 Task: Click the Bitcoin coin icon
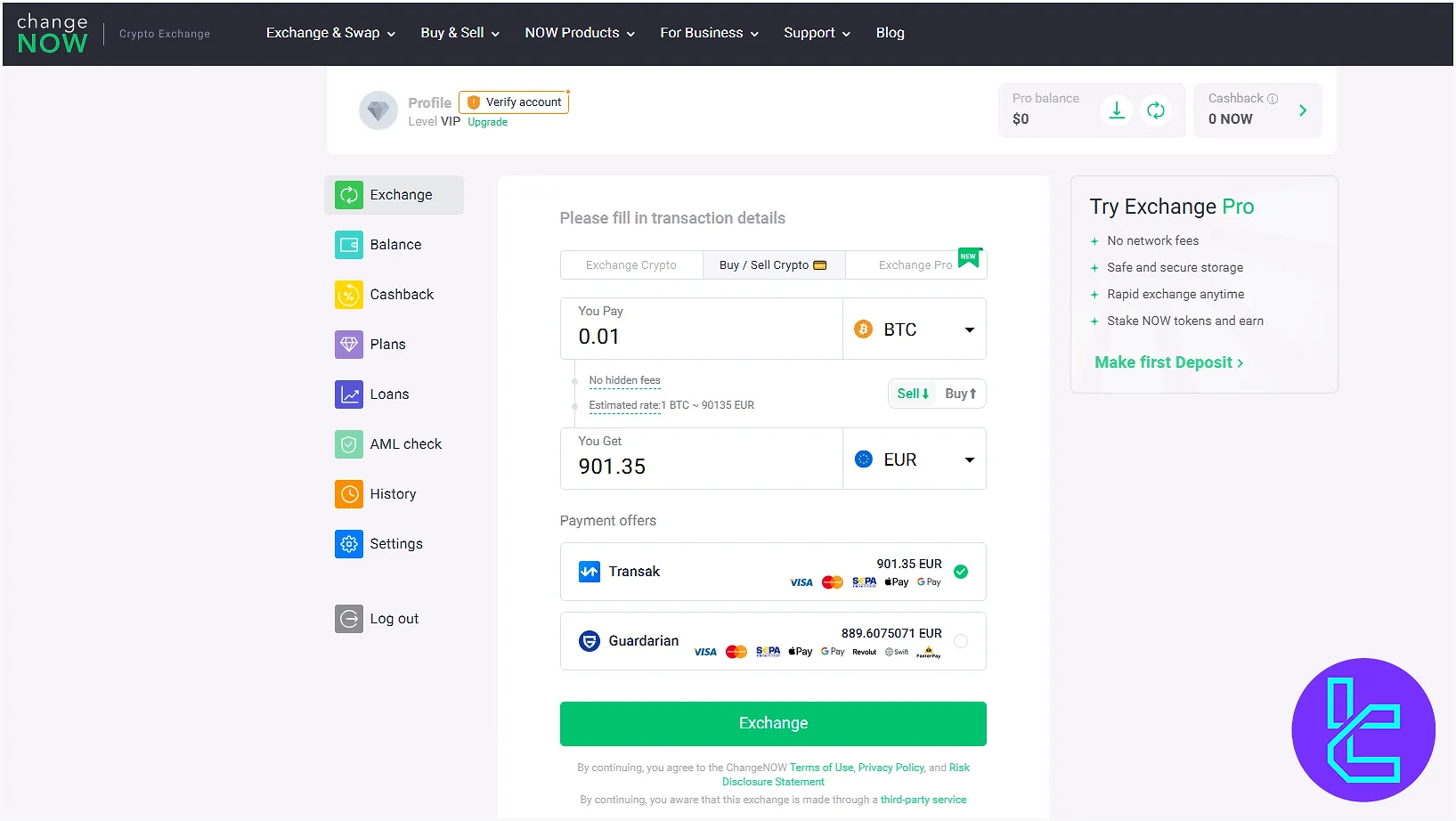pos(864,329)
